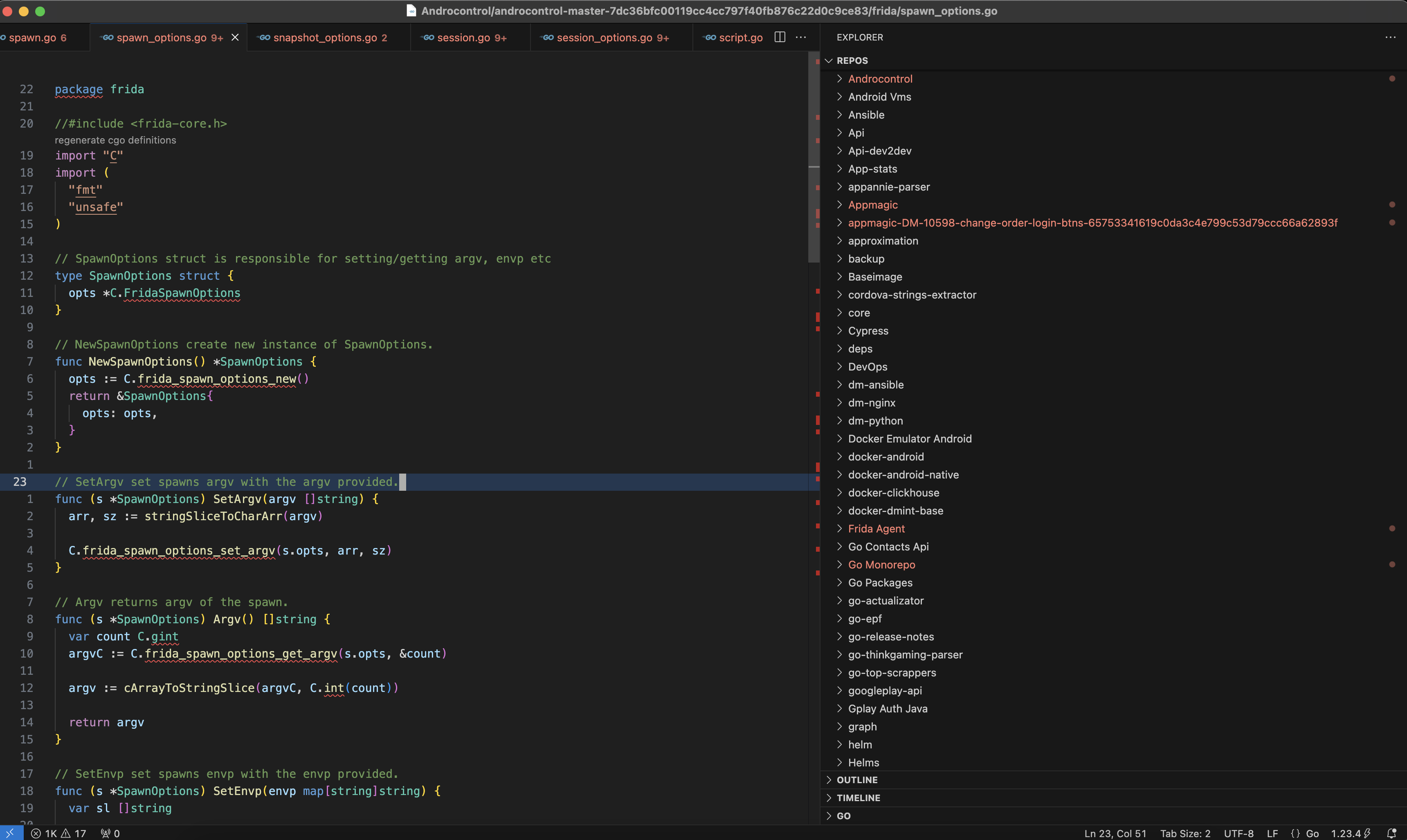This screenshot has width=1407, height=840.
Task: Click regenerate cgo definitions code lens
Action: pyautogui.click(x=115, y=140)
